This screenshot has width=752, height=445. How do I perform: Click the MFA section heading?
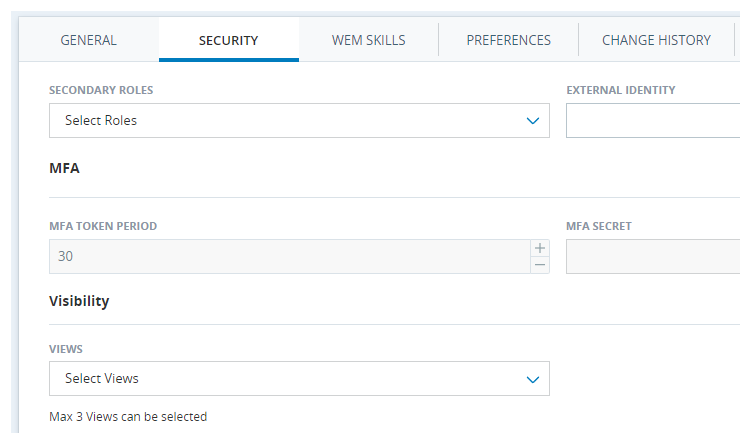(x=64, y=168)
